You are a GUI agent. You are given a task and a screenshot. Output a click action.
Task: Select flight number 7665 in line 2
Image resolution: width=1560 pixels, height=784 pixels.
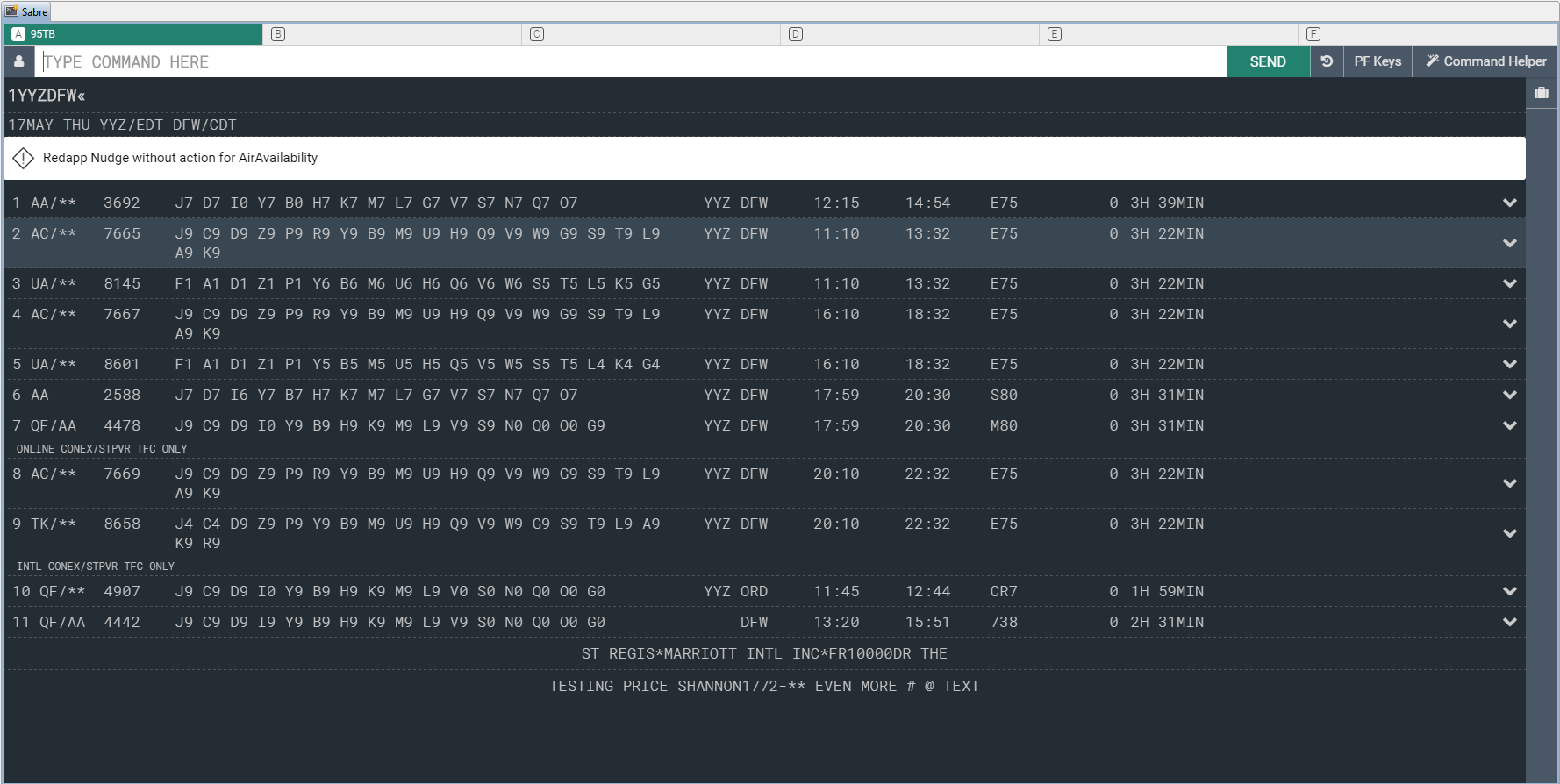[122, 233]
